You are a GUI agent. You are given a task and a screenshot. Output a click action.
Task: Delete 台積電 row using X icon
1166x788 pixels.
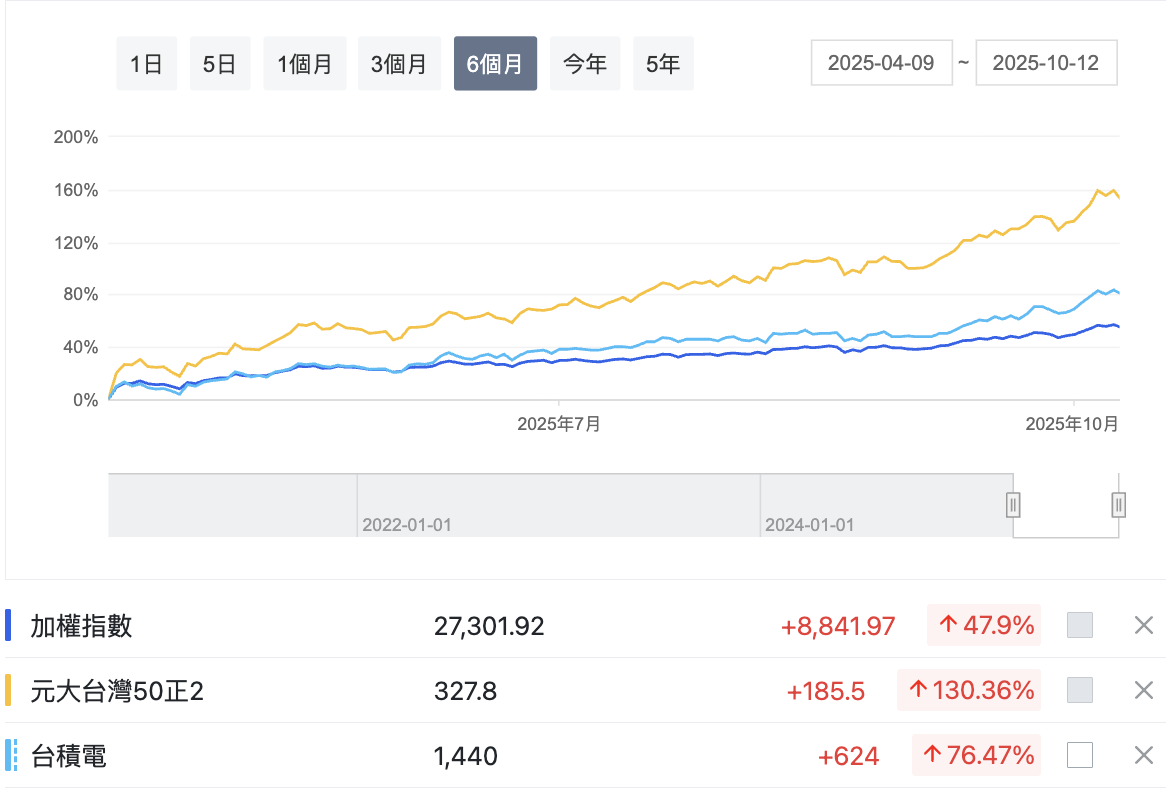(x=1144, y=755)
